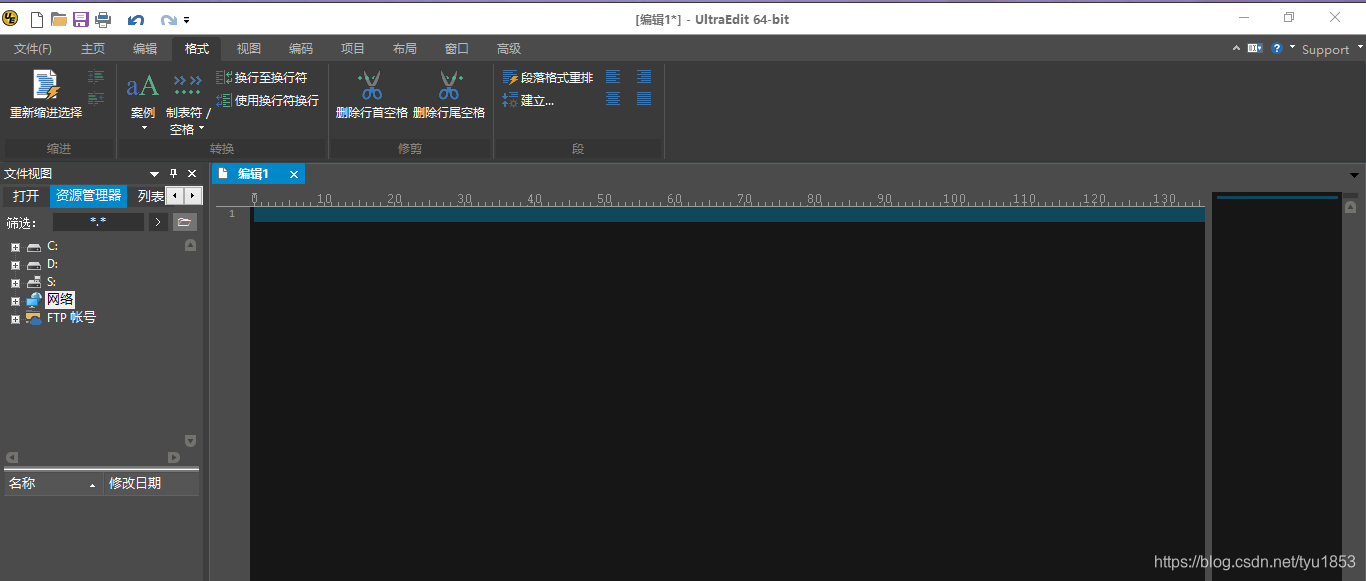1366x581 pixels.
Task: Open the 文件视图 panel dropdown arrow
Action: coord(154,174)
